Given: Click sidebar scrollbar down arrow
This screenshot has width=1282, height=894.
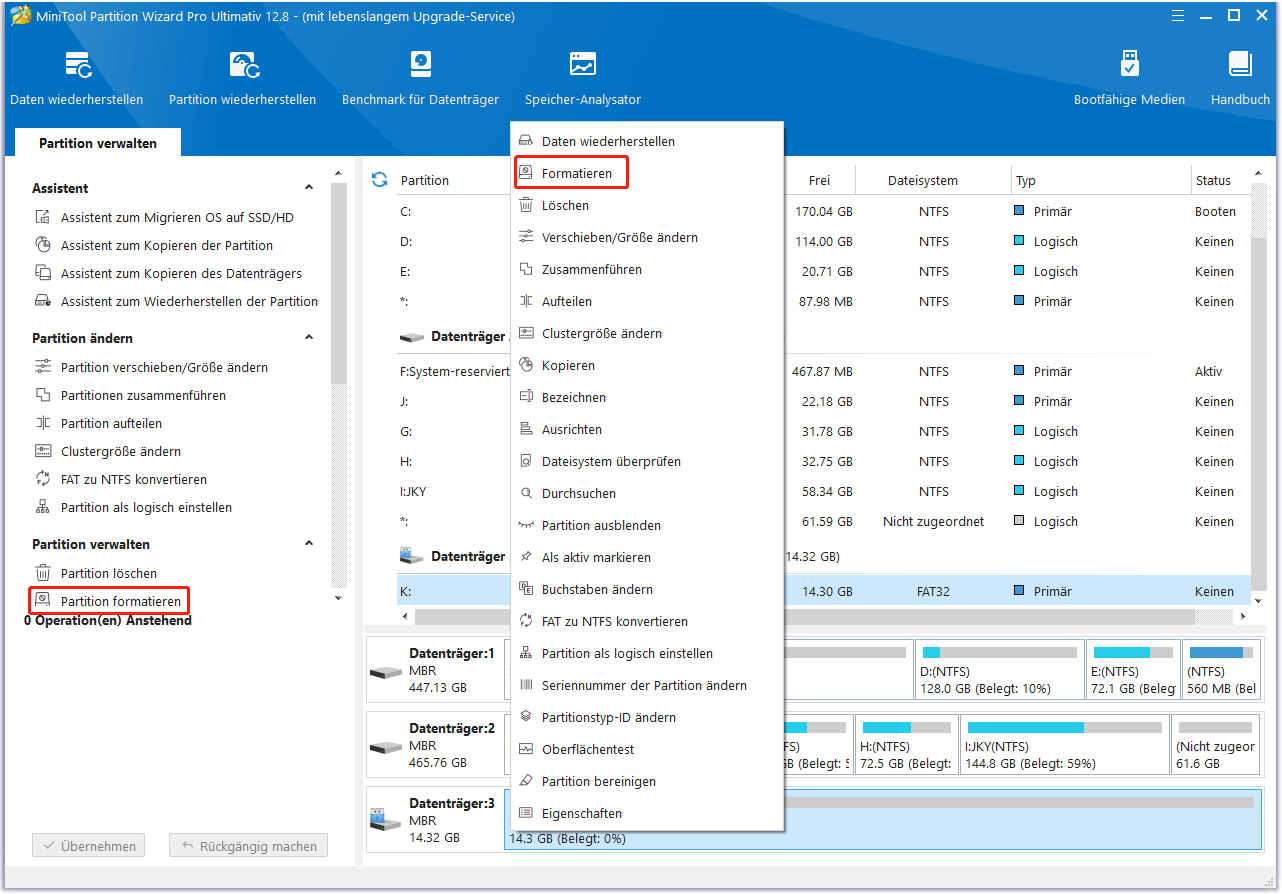Looking at the screenshot, I should pos(338,598).
